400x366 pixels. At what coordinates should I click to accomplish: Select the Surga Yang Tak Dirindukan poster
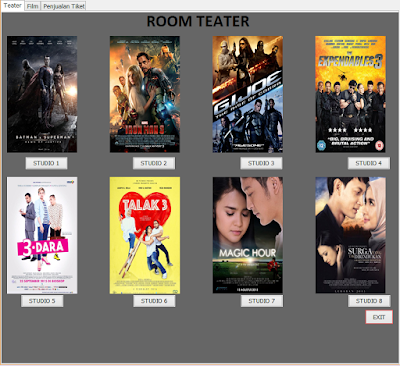coord(351,235)
